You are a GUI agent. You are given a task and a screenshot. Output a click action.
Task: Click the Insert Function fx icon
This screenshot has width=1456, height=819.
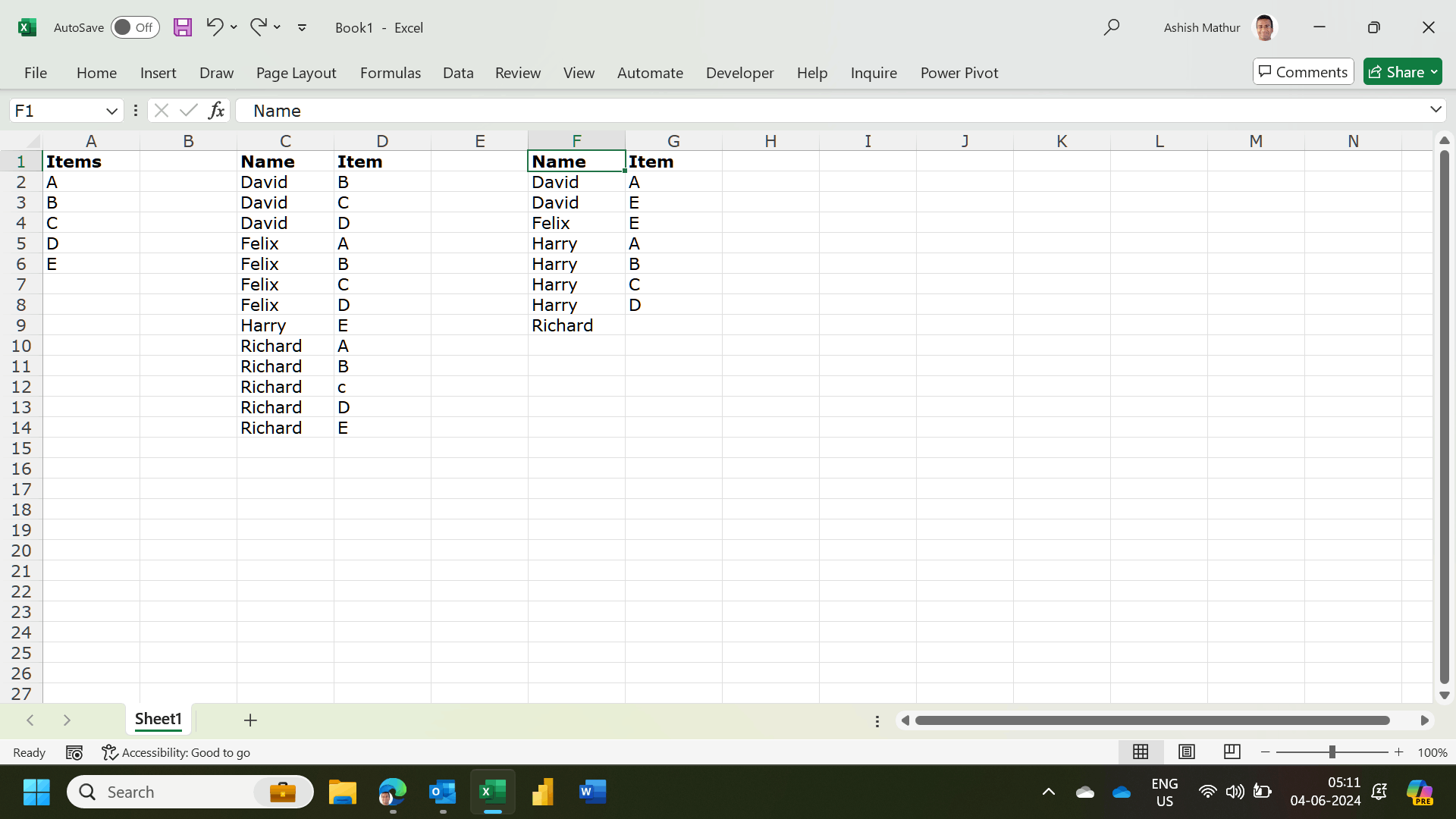216,111
